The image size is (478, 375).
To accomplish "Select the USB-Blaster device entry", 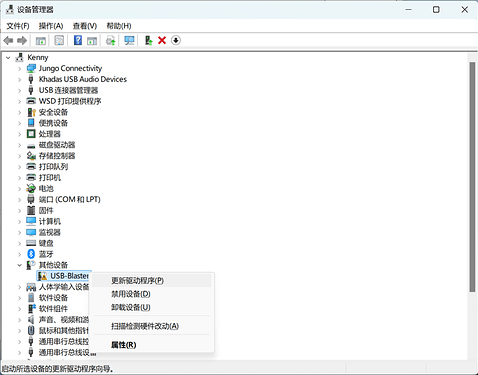I will pos(63,276).
